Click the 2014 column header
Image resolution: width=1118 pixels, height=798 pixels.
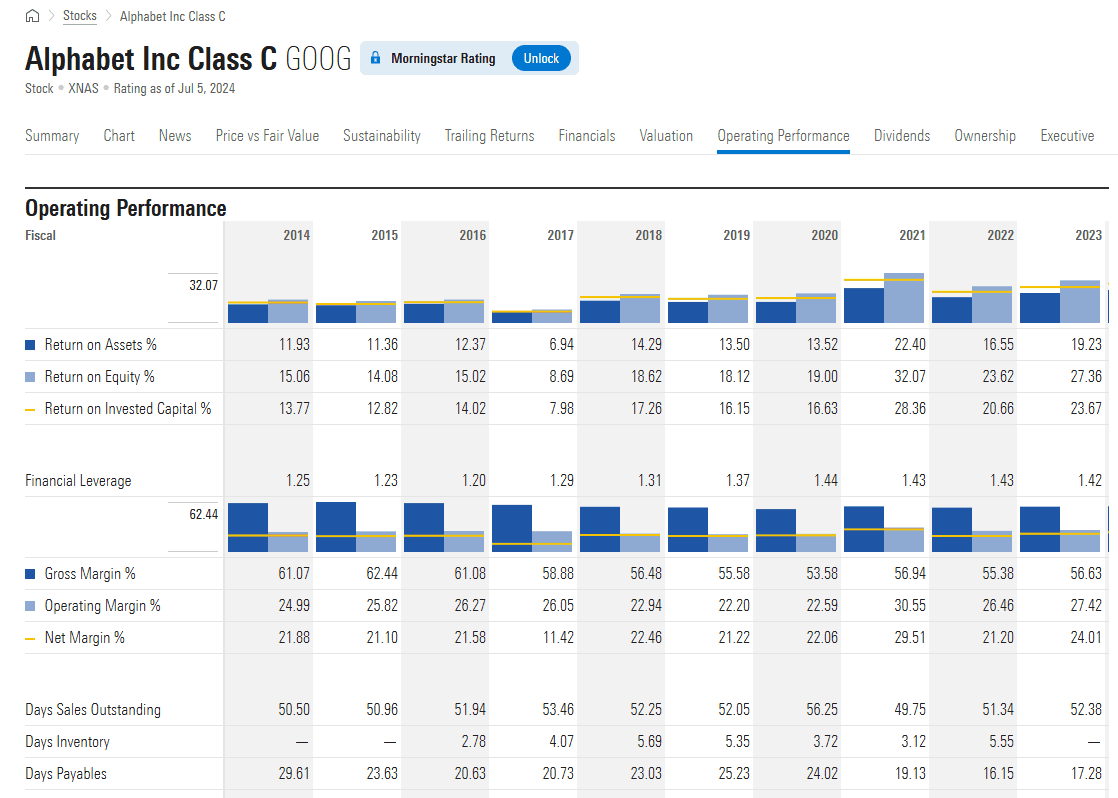pyautogui.click(x=297, y=235)
